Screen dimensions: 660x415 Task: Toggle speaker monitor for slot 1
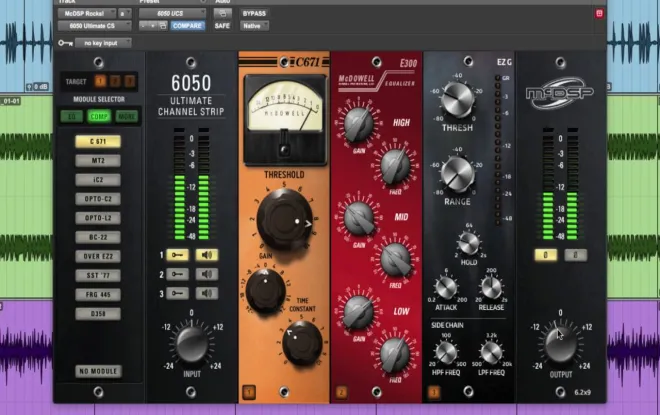point(207,255)
